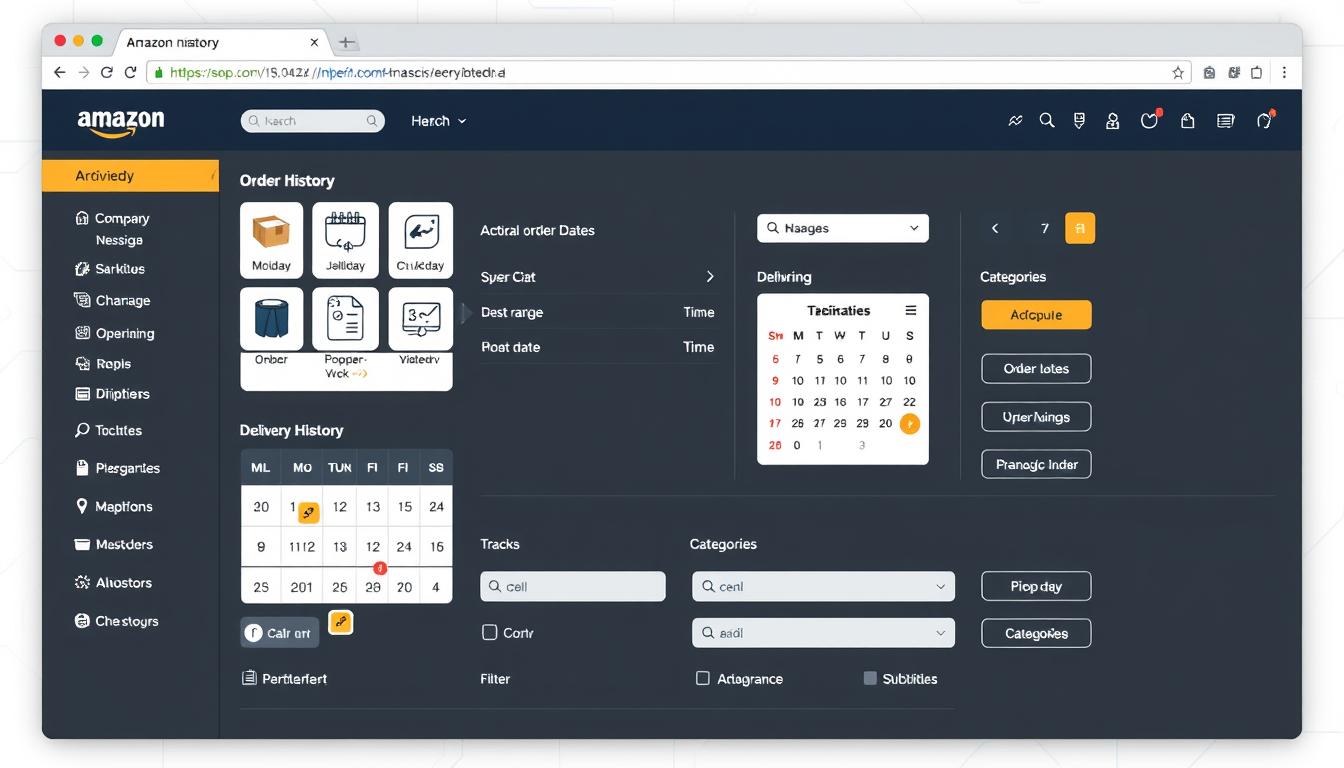The image size is (1344, 768).
Task: Select the highlighted orange date in calendar
Action: click(909, 424)
